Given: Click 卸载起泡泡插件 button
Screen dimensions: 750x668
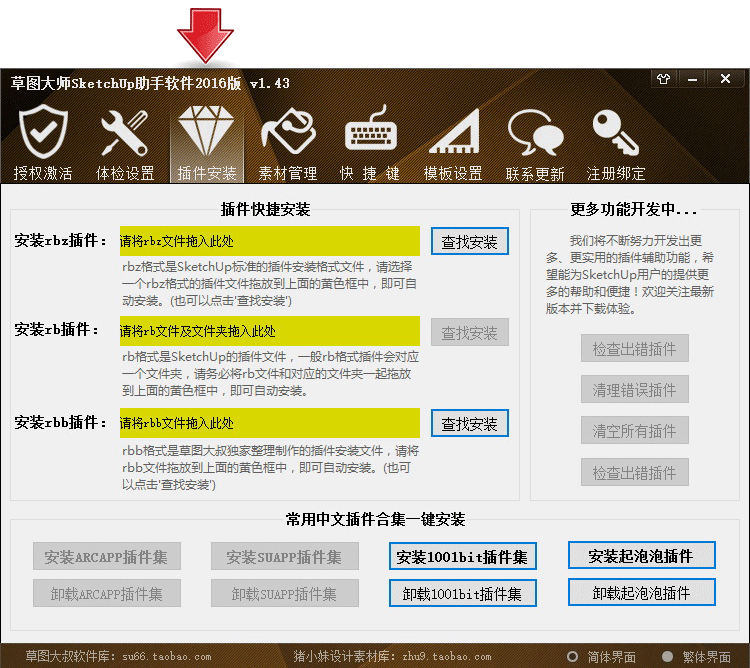Looking at the screenshot, I should pyautogui.click(x=641, y=592).
